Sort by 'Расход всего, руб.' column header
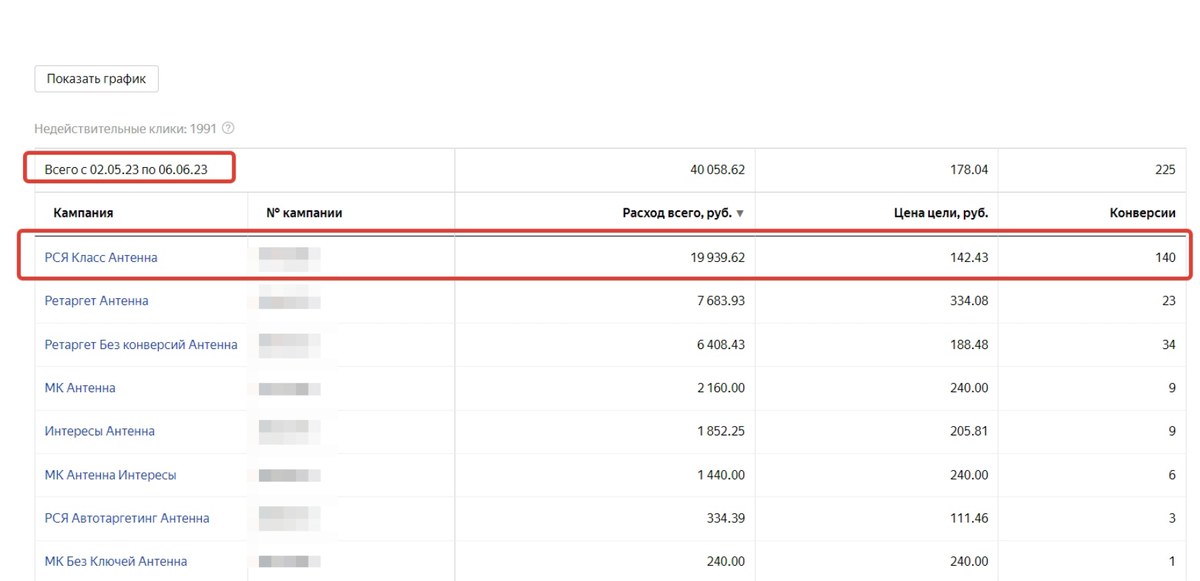The image size is (1200, 581). pos(683,213)
